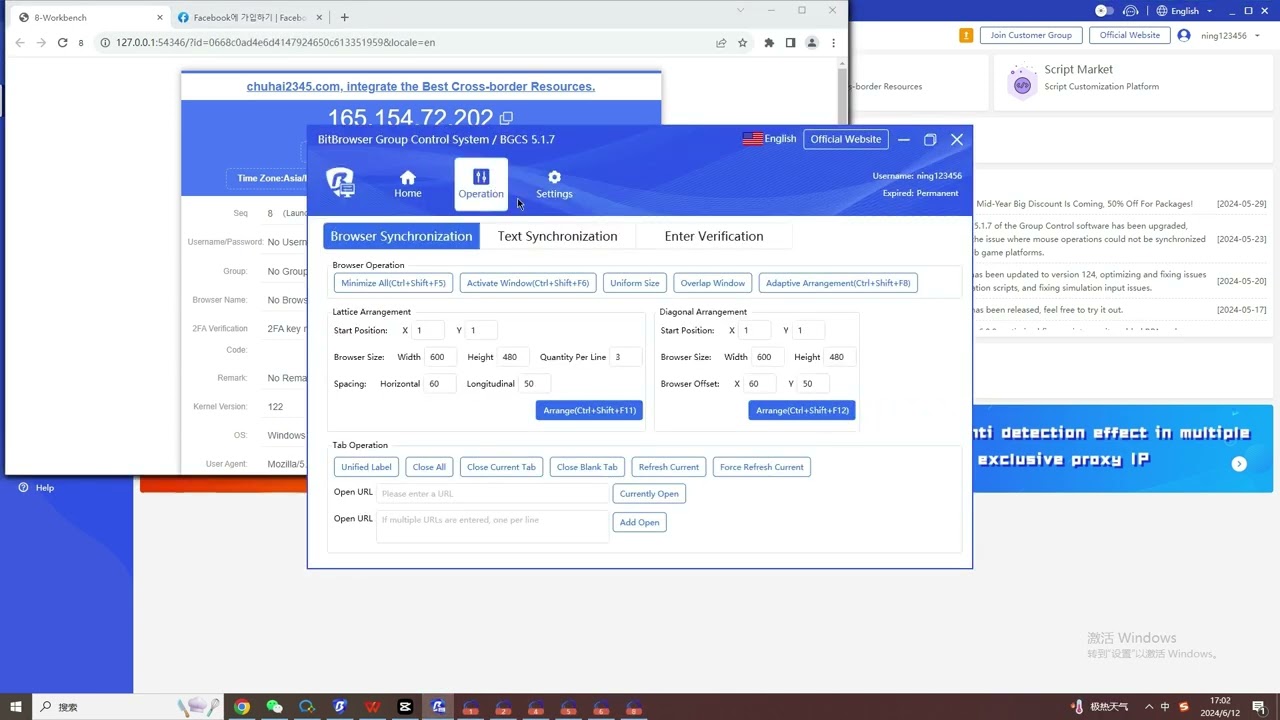The image size is (1280, 720).
Task: Open the Home section in BGCS
Action: point(408,185)
